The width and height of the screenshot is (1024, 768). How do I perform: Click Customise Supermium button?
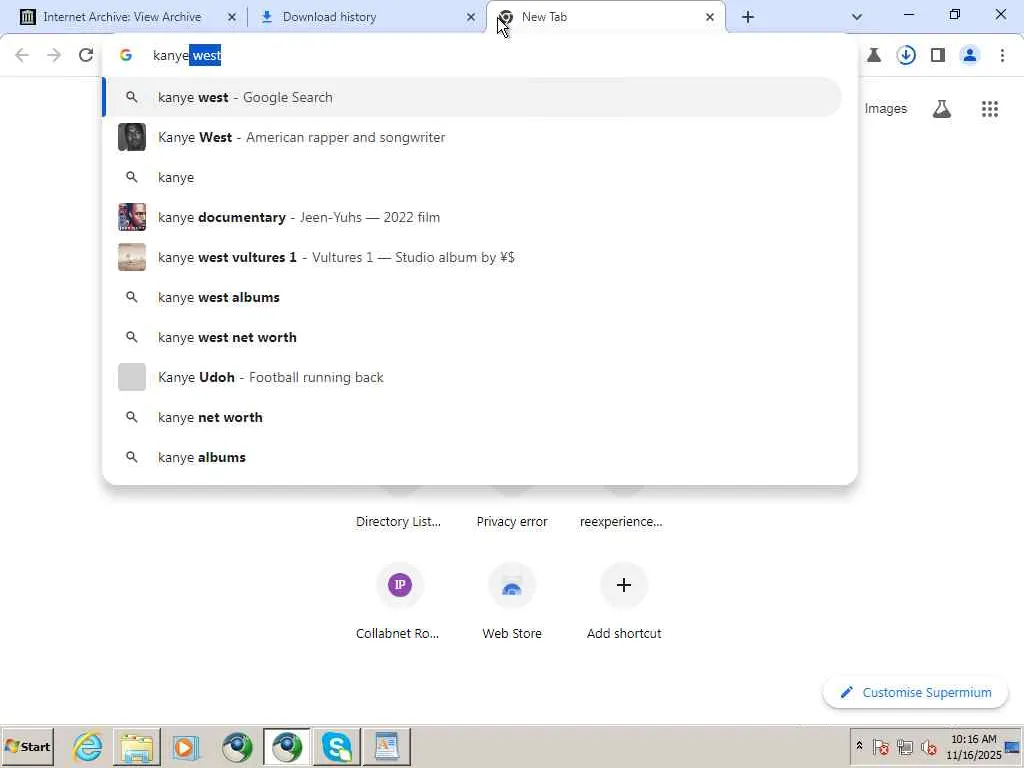[915, 692]
